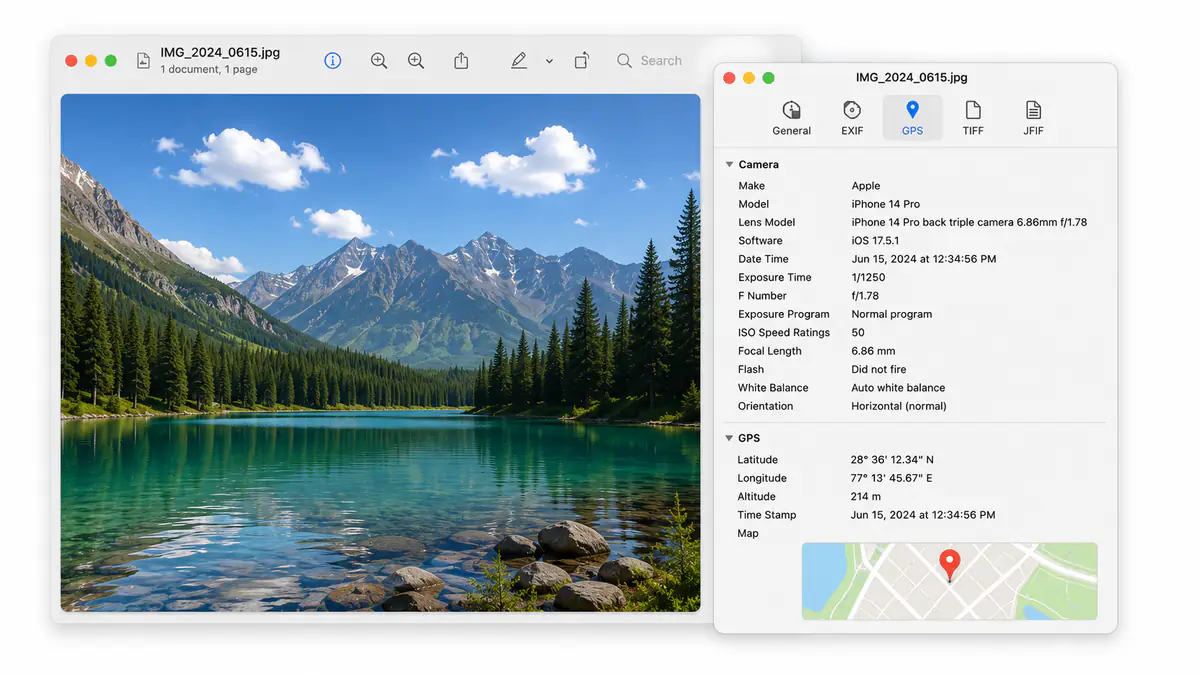The width and height of the screenshot is (1200, 675).
Task: Select the 'Auto white balance' value
Action: click(898, 388)
